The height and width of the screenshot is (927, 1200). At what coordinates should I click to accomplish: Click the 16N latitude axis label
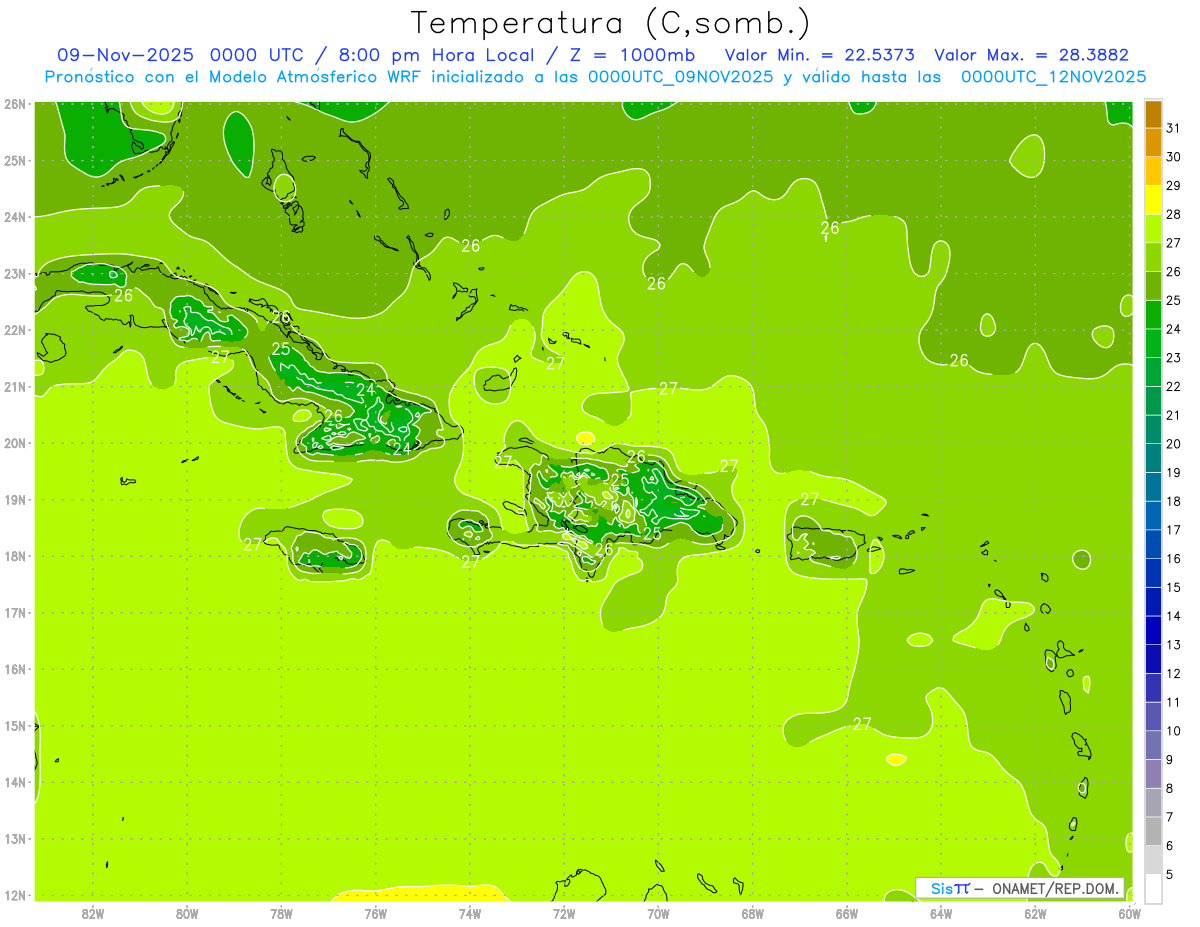[x=15, y=669]
